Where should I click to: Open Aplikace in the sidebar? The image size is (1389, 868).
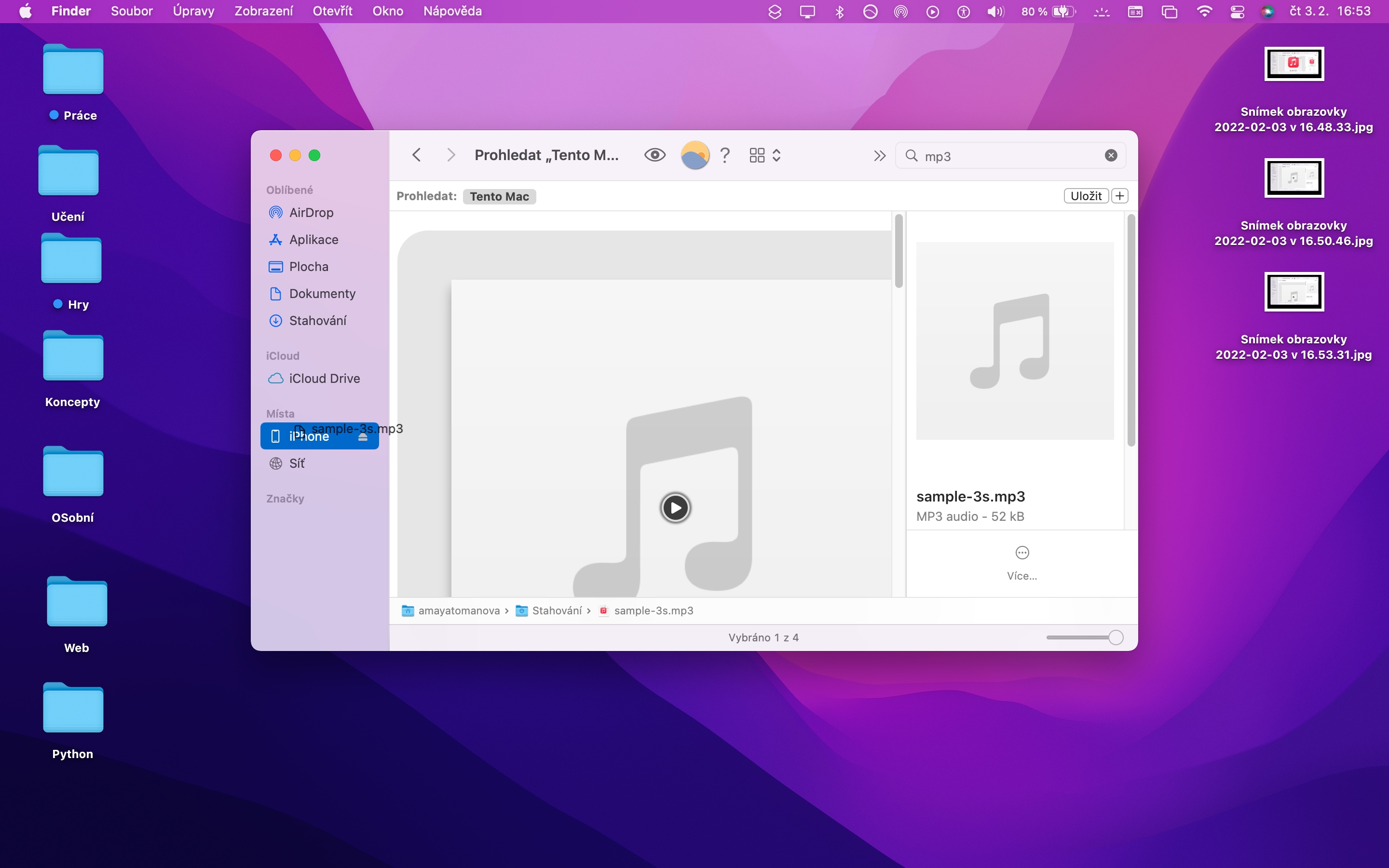tap(313, 239)
